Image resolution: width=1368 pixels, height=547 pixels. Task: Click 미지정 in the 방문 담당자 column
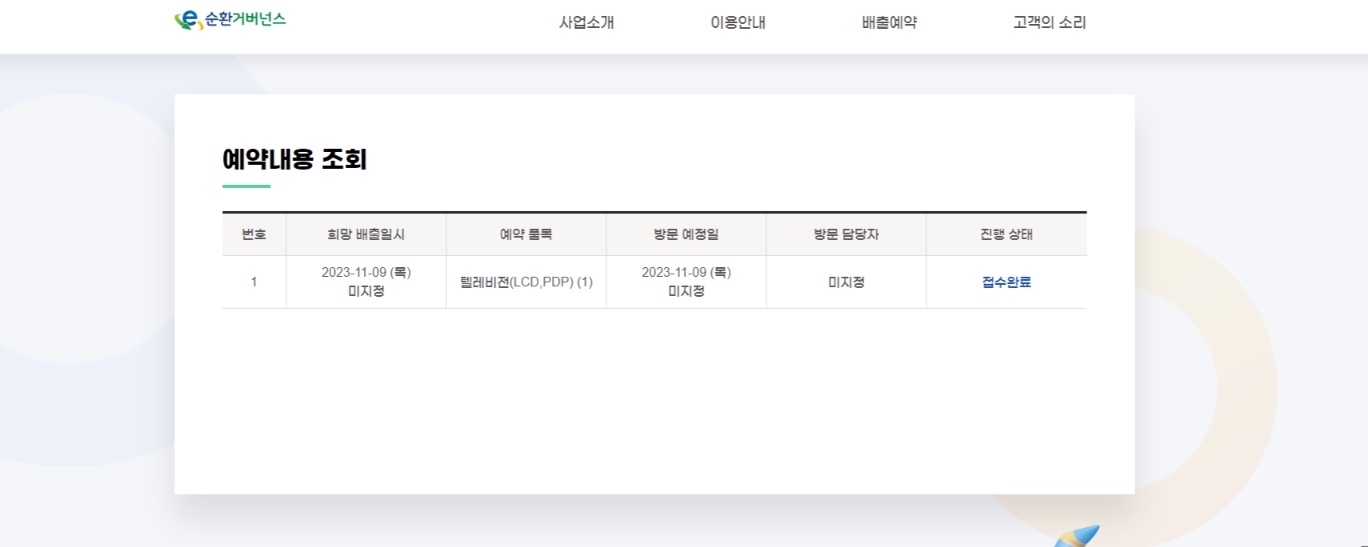click(x=846, y=282)
